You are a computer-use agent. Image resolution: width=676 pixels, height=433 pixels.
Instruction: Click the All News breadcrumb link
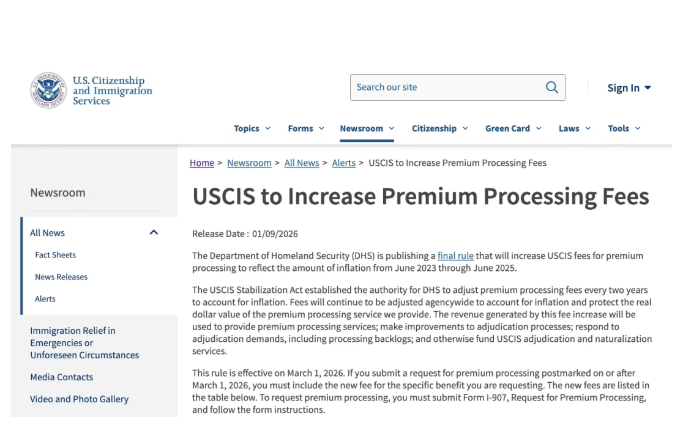[x=301, y=163]
